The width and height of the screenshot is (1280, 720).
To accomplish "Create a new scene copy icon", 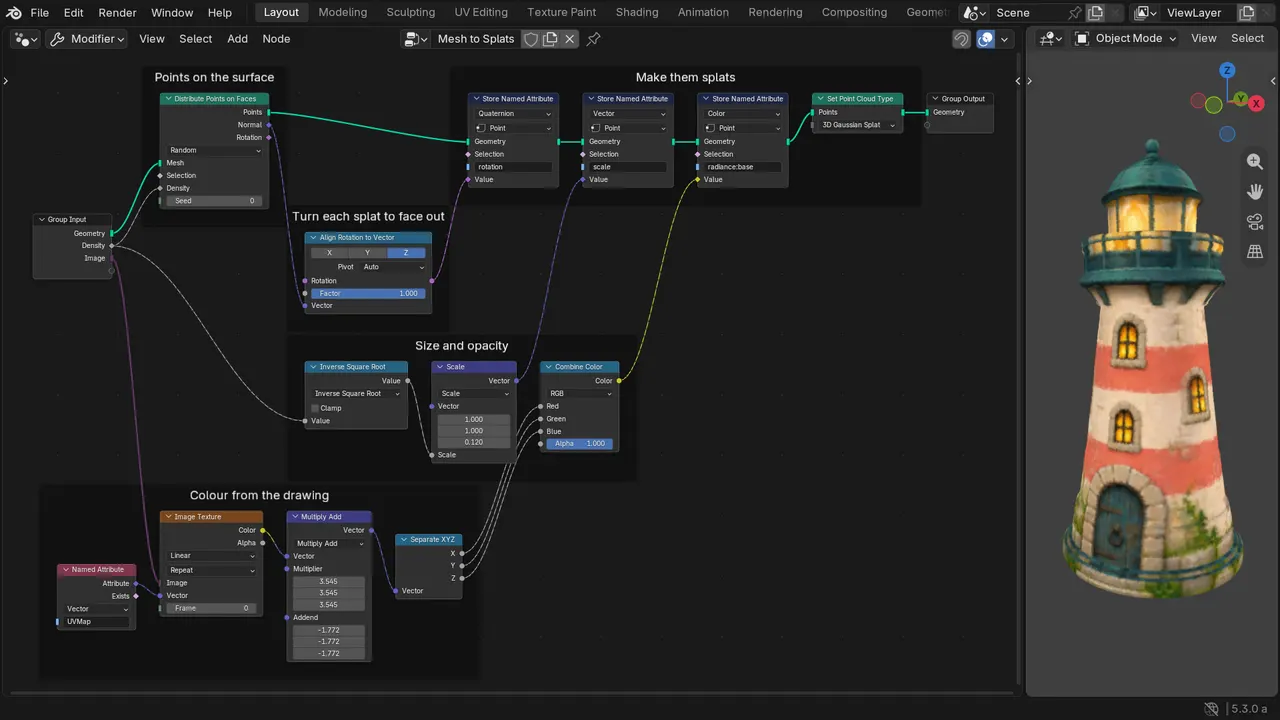I will click(x=1096, y=12).
